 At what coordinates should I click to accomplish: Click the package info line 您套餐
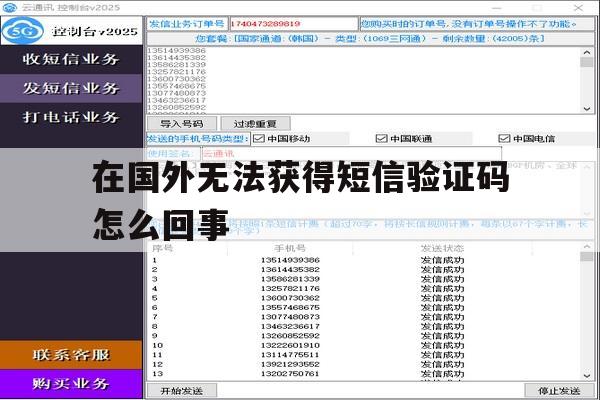[370, 39]
